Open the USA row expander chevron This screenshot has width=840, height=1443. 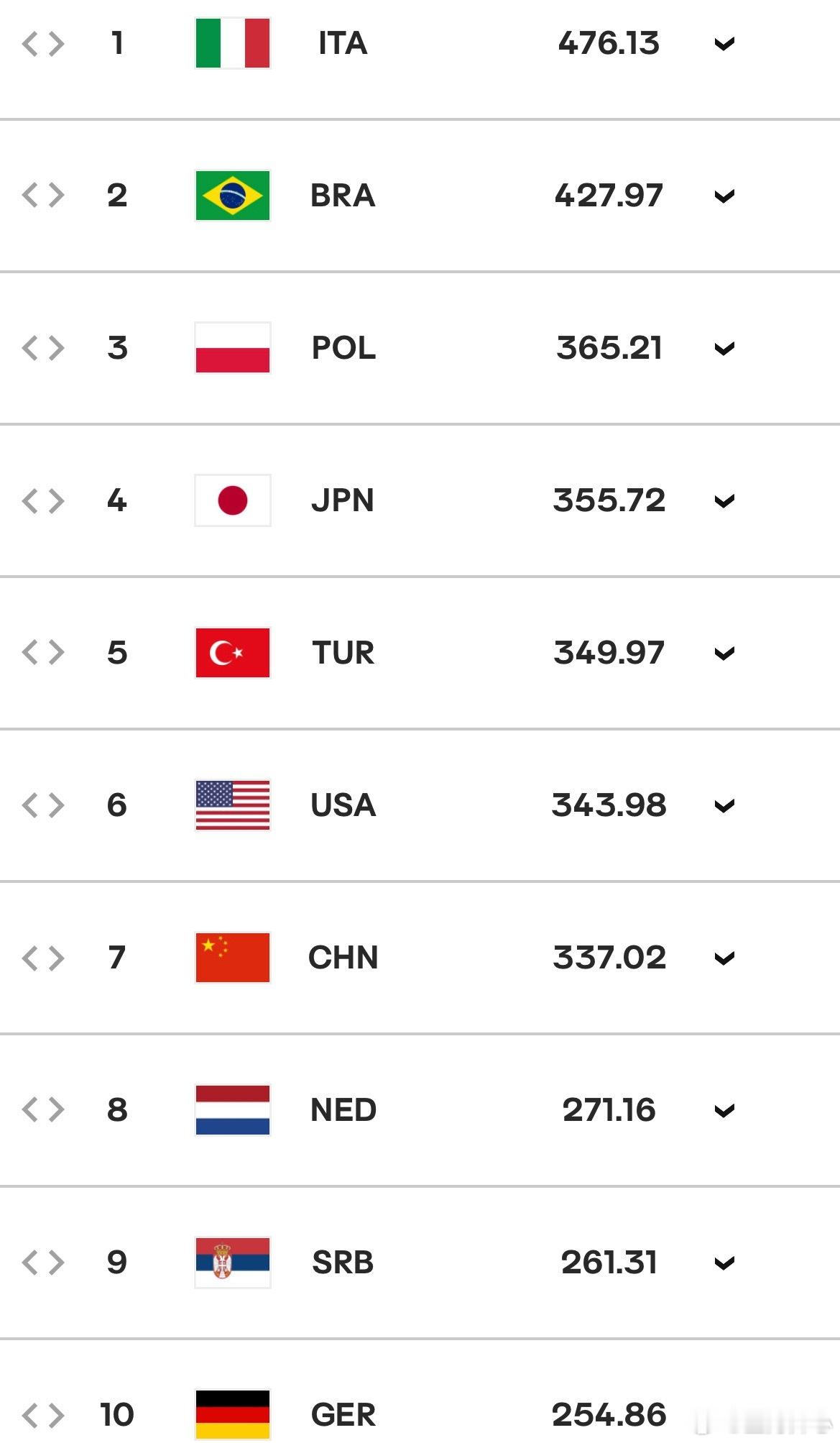[724, 806]
